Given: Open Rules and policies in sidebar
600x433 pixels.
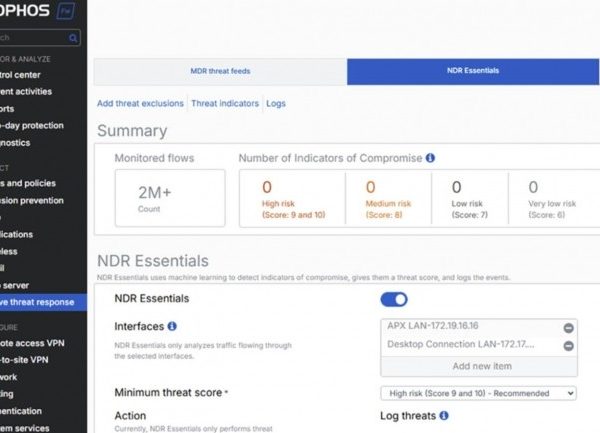Looking at the screenshot, I should click(x=28, y=184).
